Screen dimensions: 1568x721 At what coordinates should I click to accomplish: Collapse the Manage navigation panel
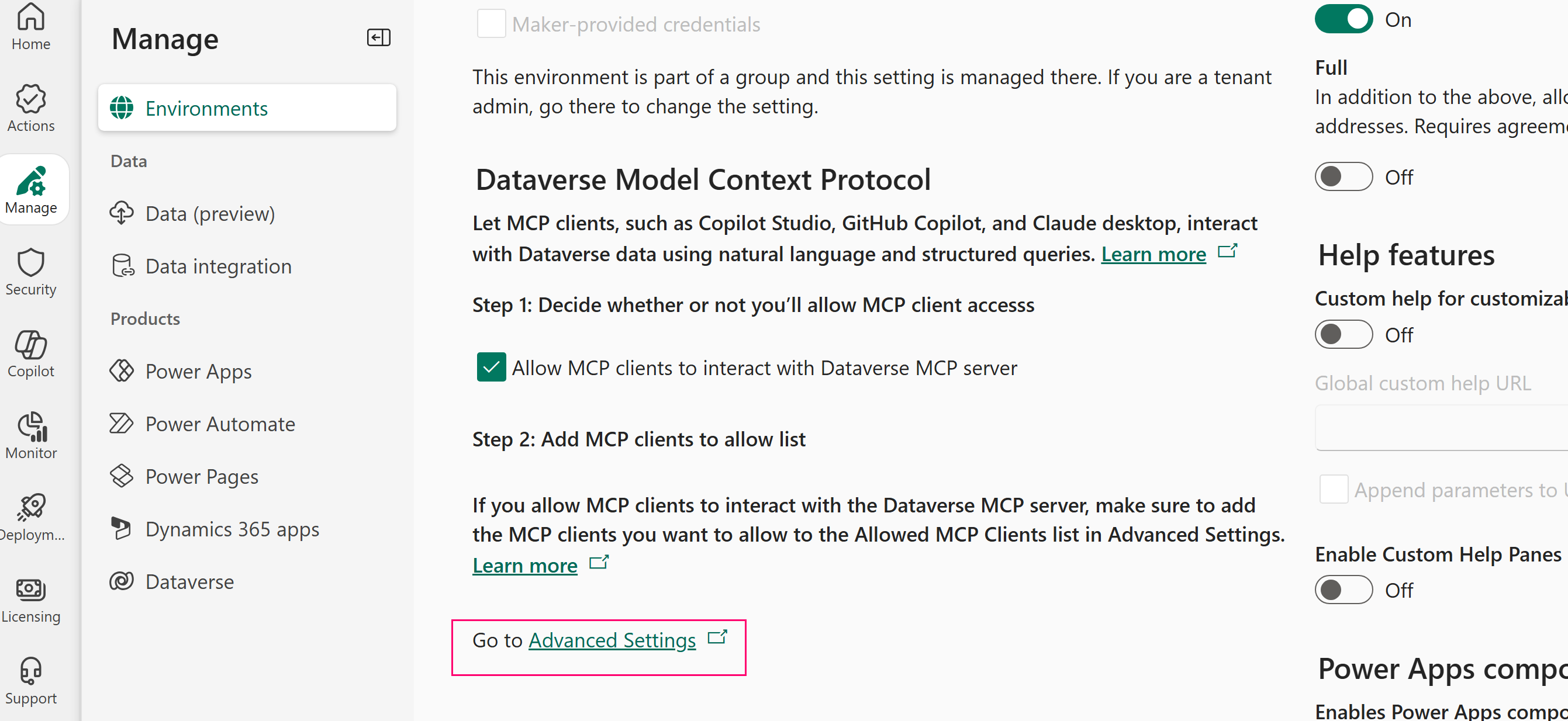(x=378, y=37)
